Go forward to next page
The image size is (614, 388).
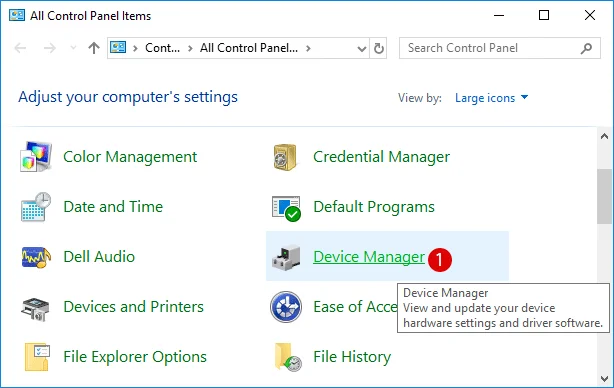click(x=50, y=48)
